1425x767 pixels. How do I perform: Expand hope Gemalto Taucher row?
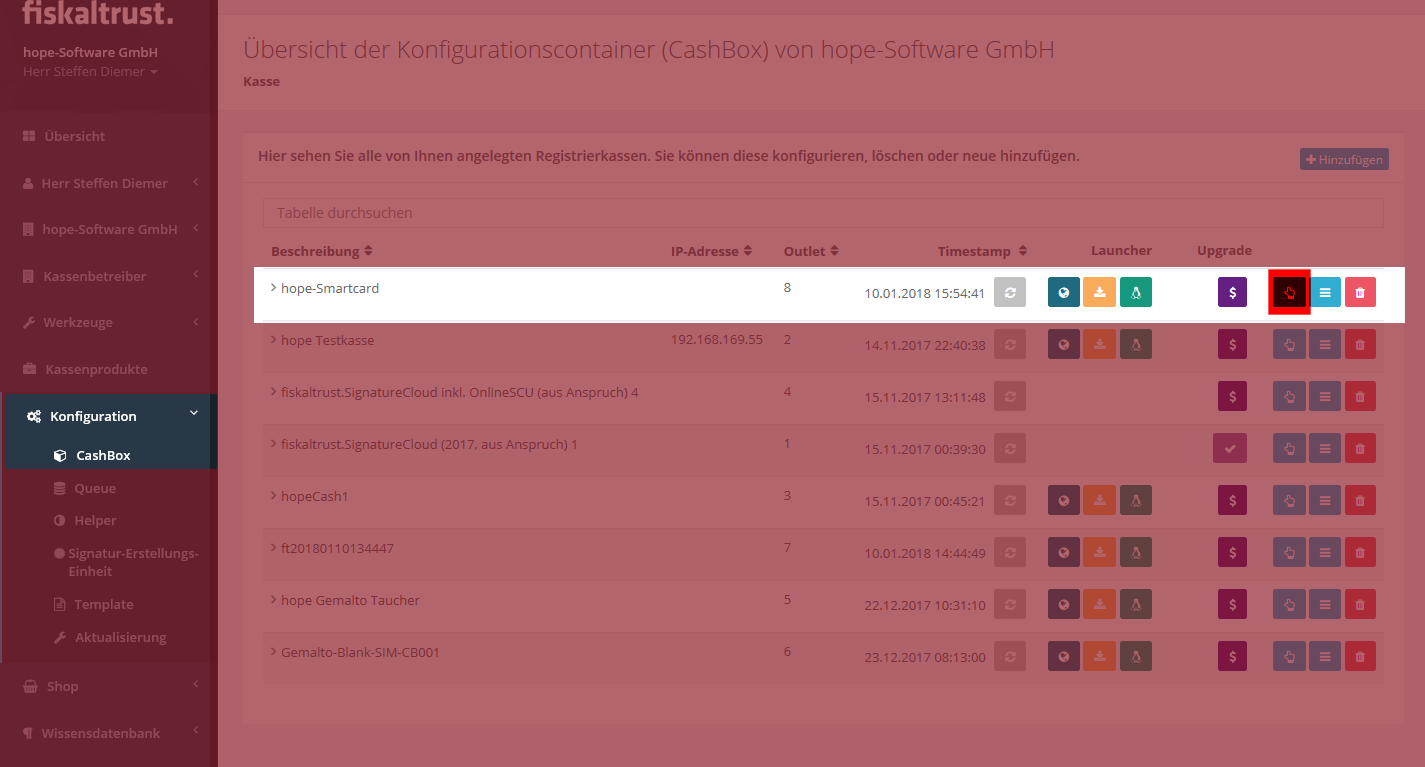pyautogui.click(x=274, y=600)
